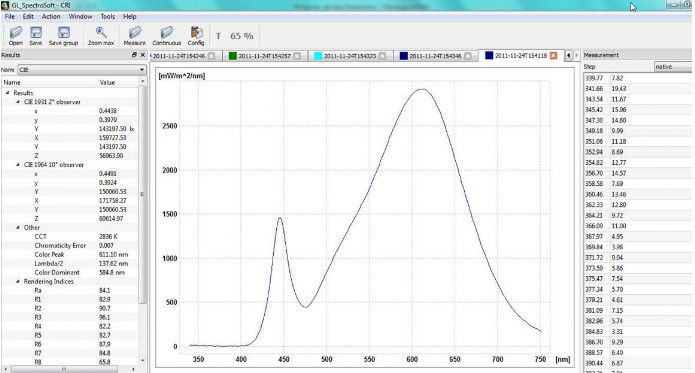Screen dimensions: 695x373
Task: Click the cyan swatch on 2011-11-24T154323 tab
Action: 318,56
